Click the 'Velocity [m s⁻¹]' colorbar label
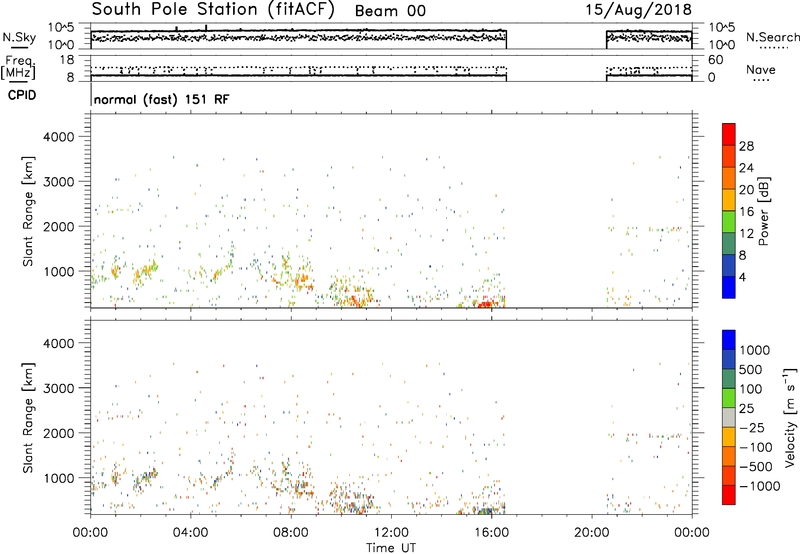Viewport: 800px width, 554px height. point(790,417)
